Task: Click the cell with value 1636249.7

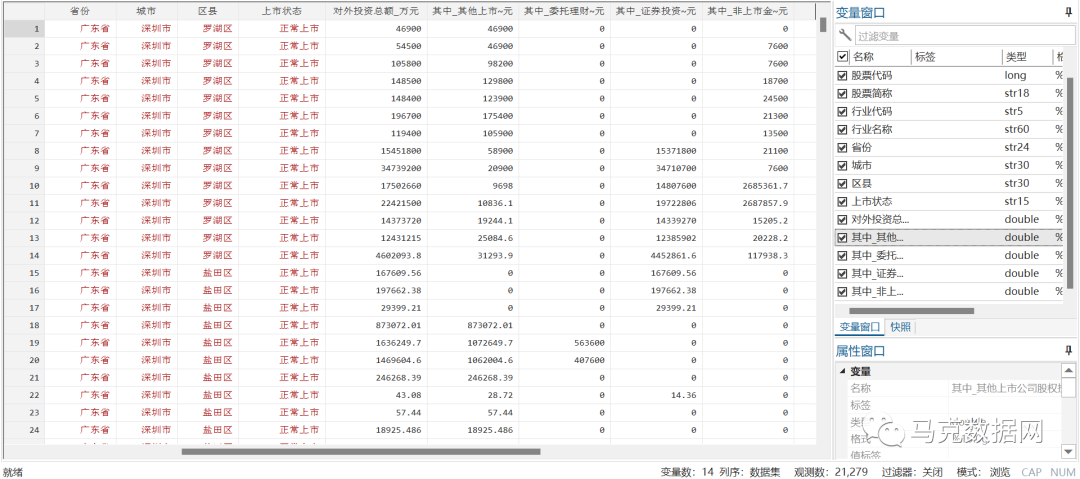Action: pyautogui.click(x=376, y=343)
